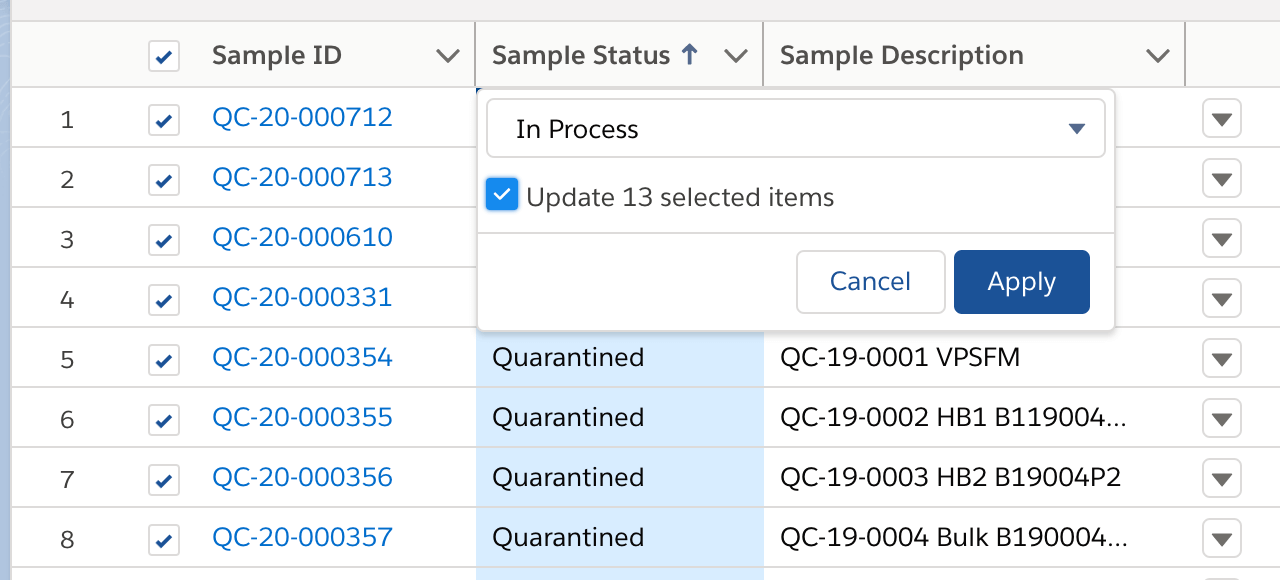This screenshot has height=580, width=1280.
Task: Open sample link QC-20-000356
Action: click(302, 478)
